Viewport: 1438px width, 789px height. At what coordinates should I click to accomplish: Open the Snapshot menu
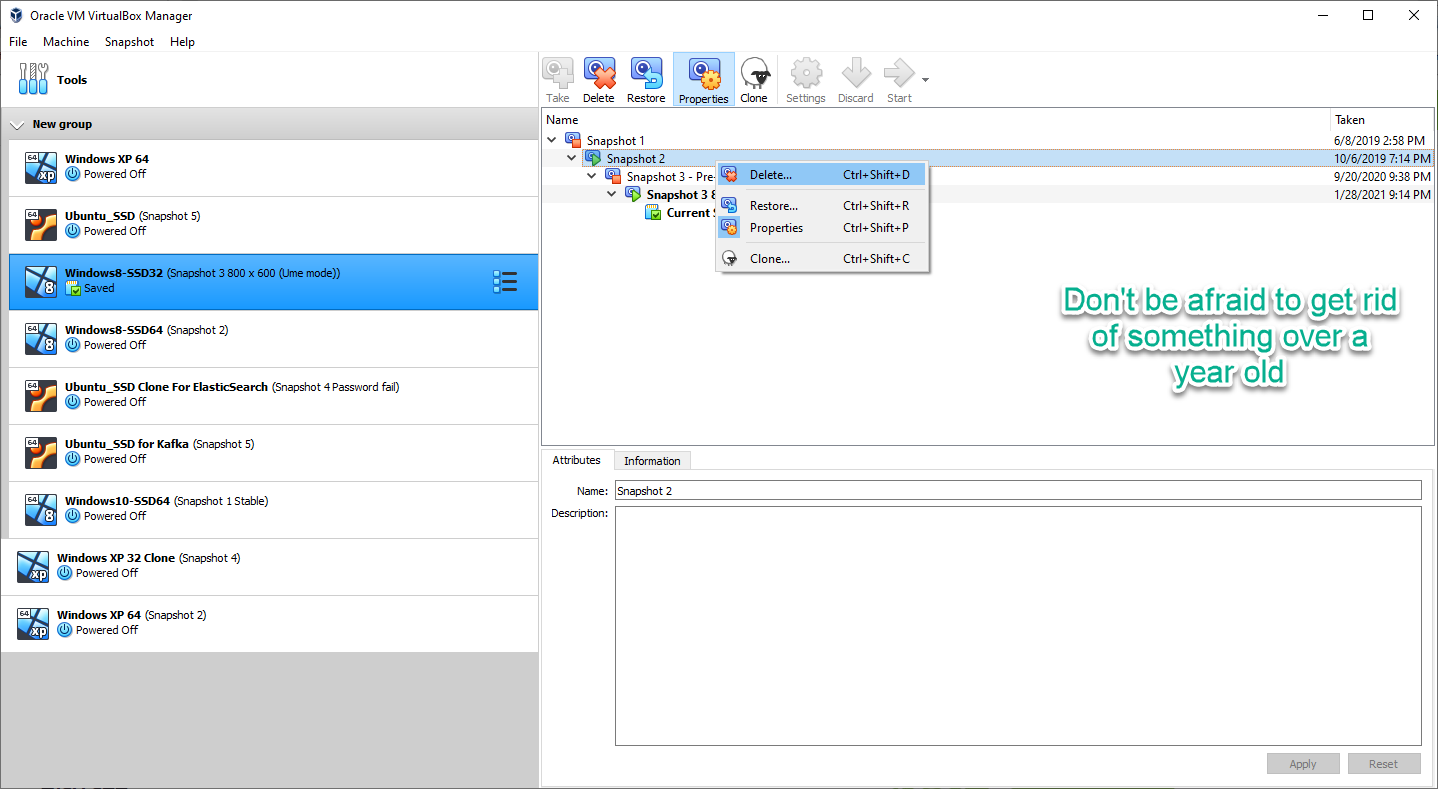coord(129,42)
